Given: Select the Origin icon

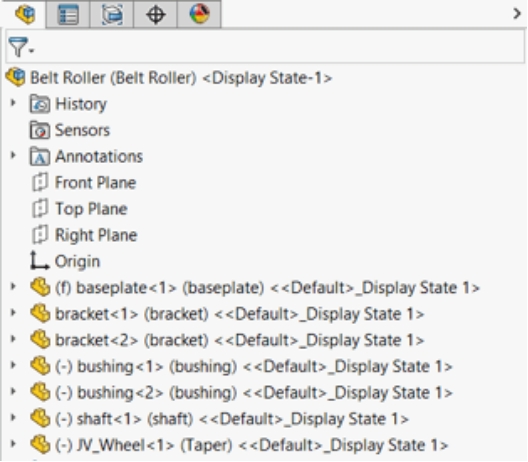Looking at the screenshot, I should coord(39,261).
